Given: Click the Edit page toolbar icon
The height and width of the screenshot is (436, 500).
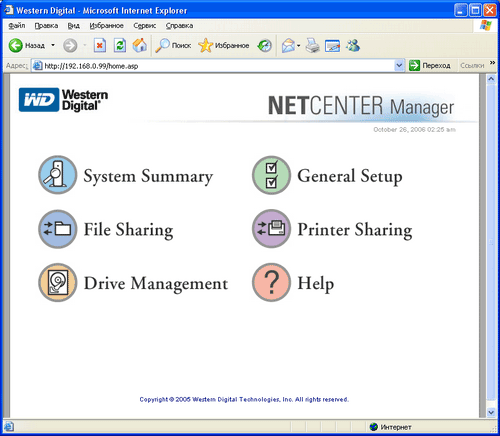Looking at the screenshot, I should pyautogui.click(x=333, y=46).
